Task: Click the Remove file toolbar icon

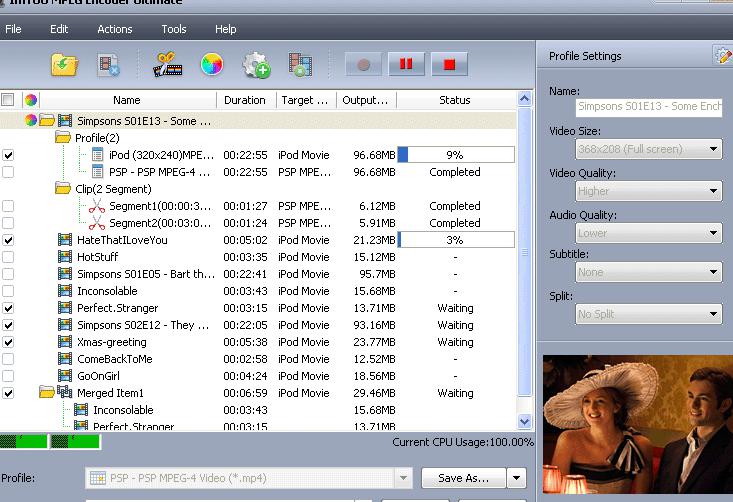Action: [109, 65]
